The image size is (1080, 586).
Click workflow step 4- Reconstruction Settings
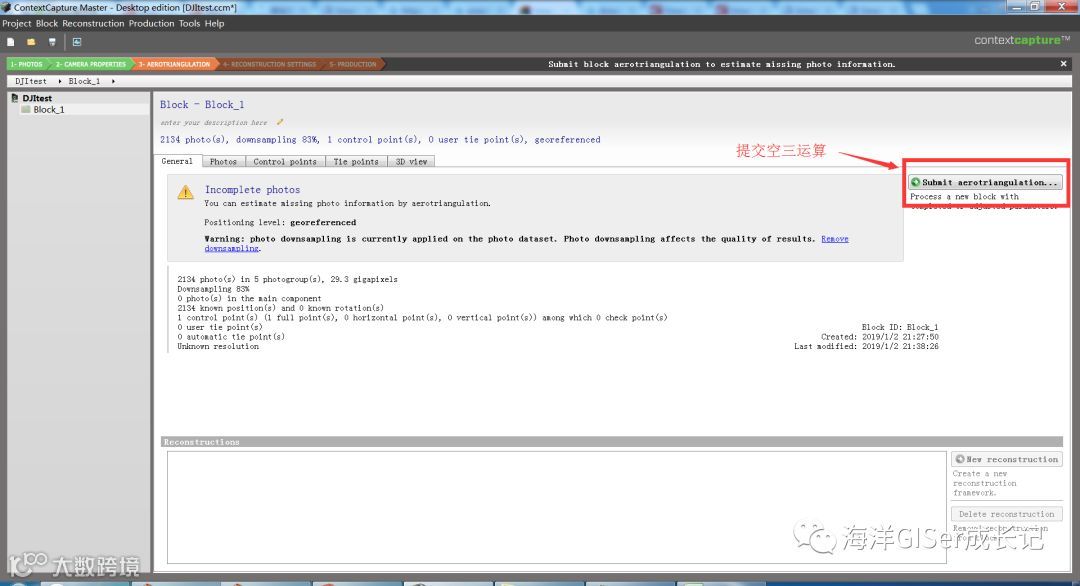point(269,64)
